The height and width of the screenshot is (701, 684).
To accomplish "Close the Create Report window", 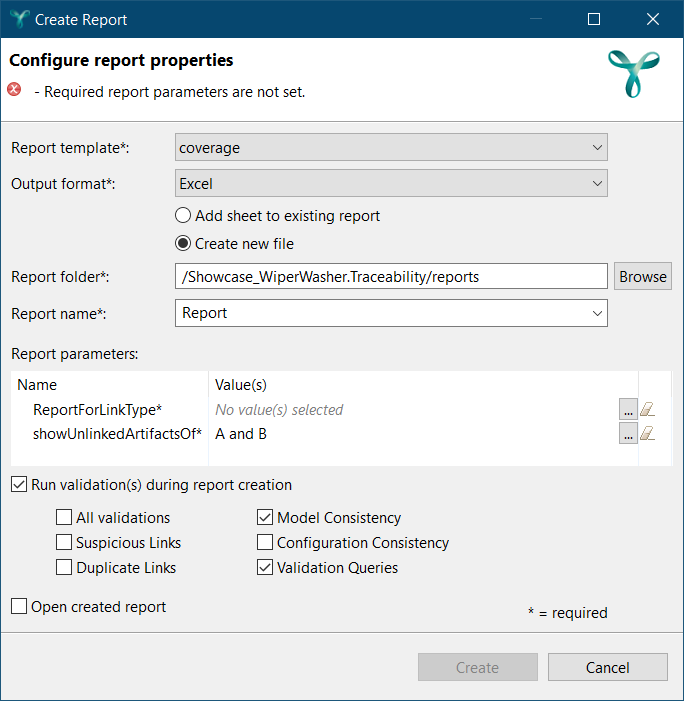I will (x=653, y=19).
